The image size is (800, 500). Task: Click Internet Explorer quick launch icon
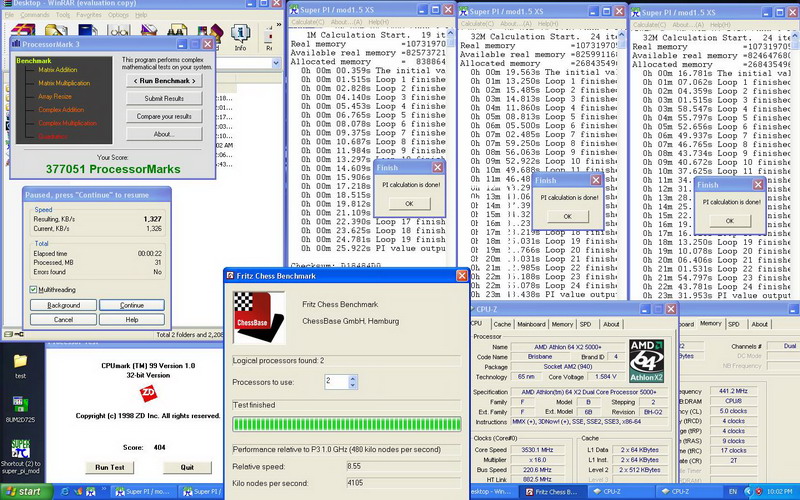point(65,492)
